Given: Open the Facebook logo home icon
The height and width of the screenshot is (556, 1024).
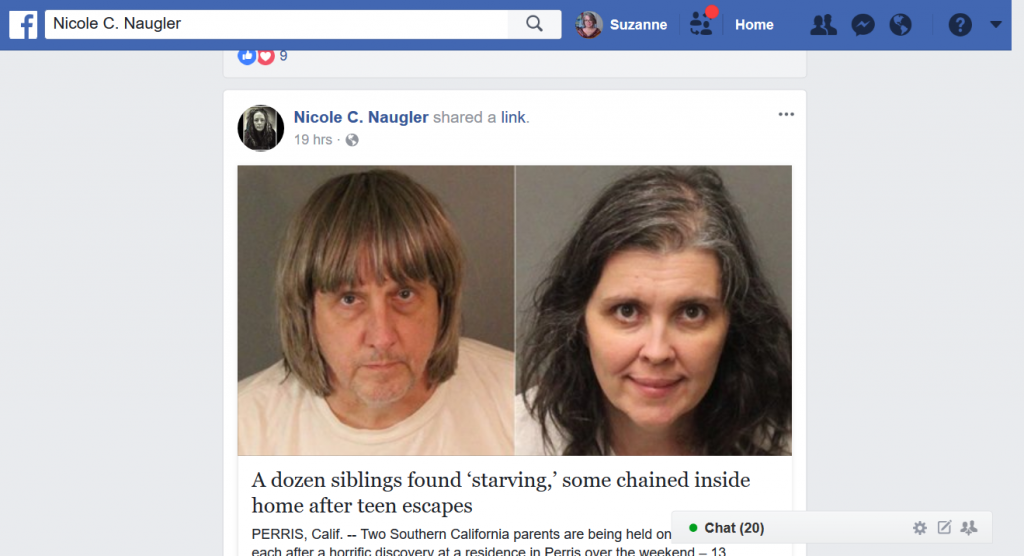Looking at the screenshot, I should pyautogui.click(x=23, y=25).
